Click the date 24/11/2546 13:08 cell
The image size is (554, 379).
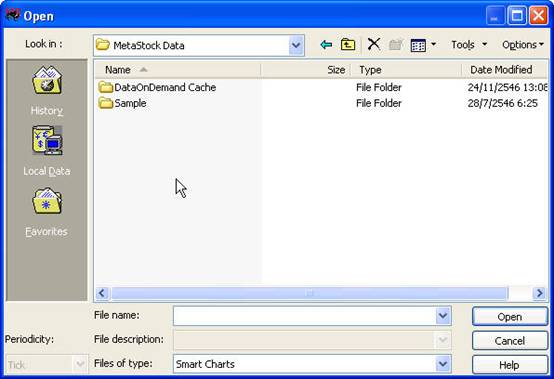[x=507, y=87]
